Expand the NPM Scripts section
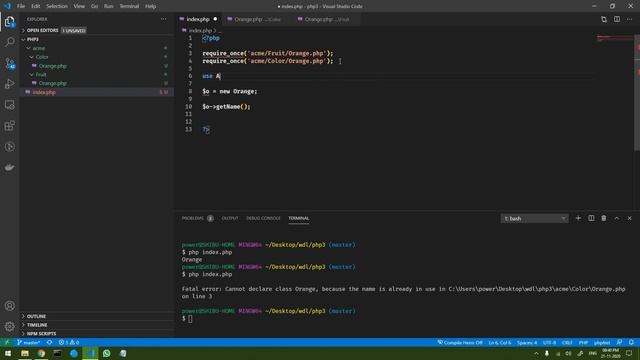This screenshot has width=640, height=360. click(97, 333)
